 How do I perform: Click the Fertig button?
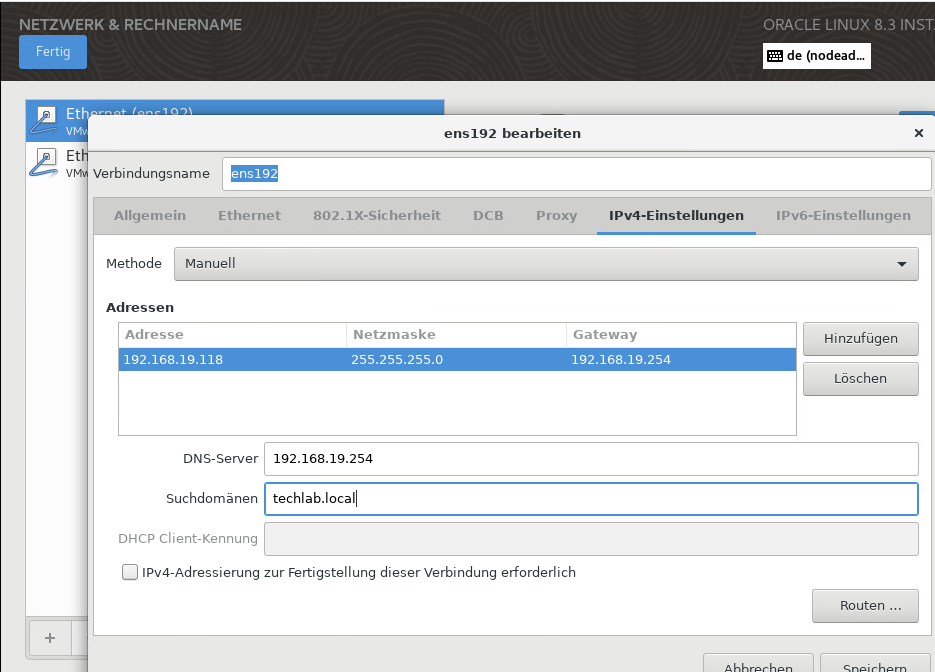53,52
